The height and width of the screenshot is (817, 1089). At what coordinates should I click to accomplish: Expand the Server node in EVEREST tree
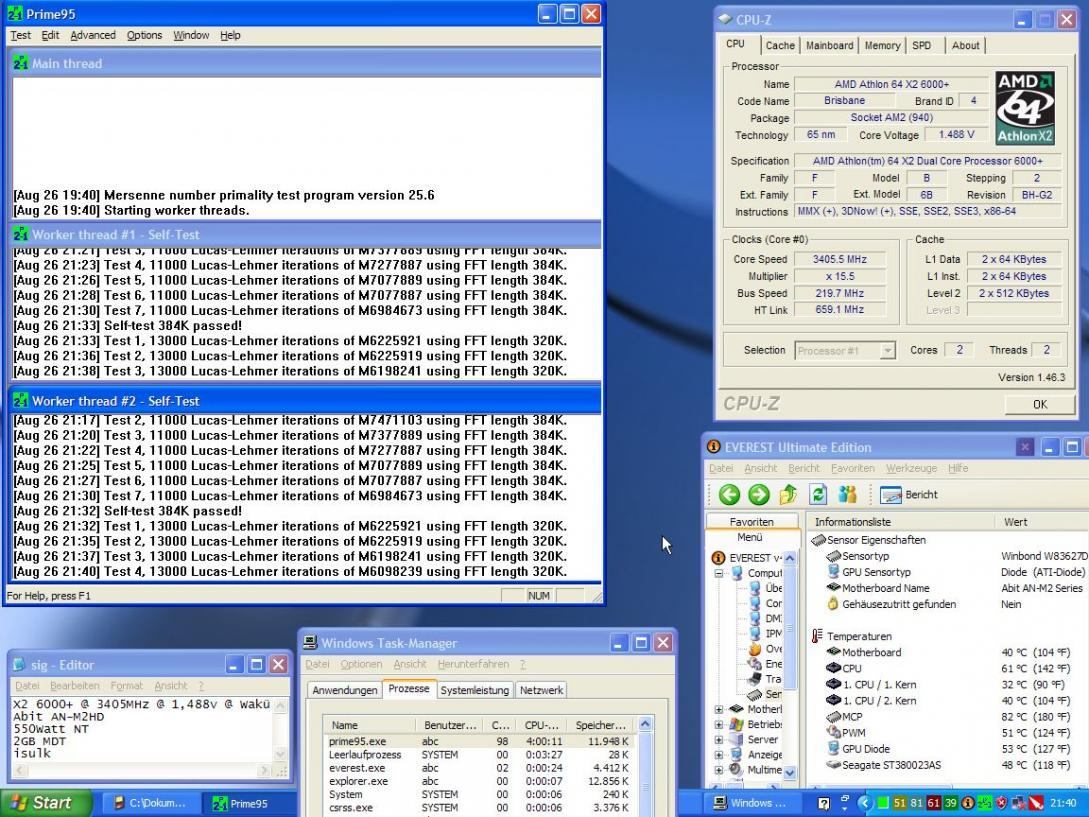[718, 740]
